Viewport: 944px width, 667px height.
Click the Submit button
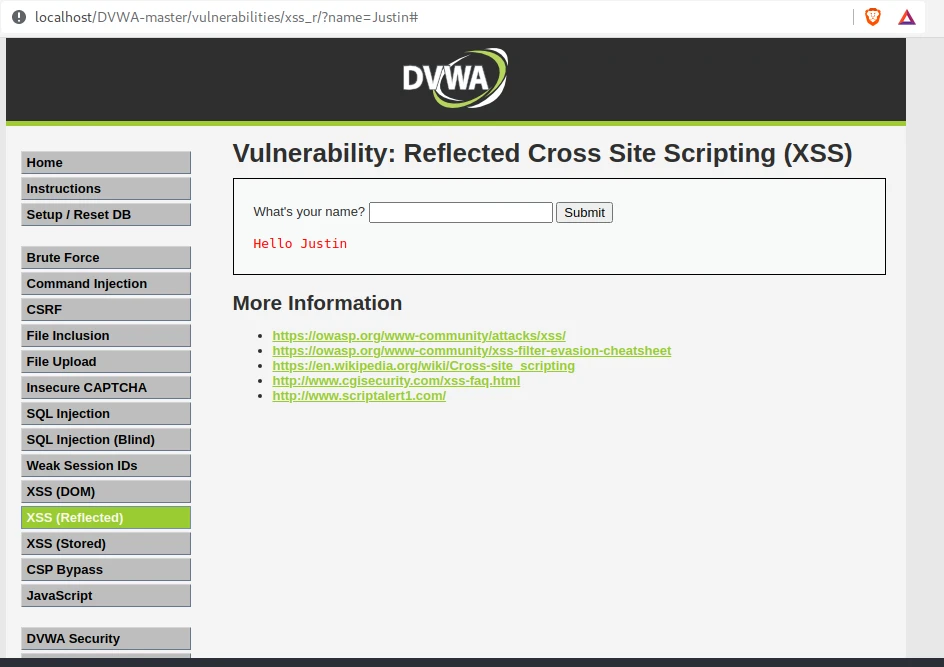[x=584, y=212]
